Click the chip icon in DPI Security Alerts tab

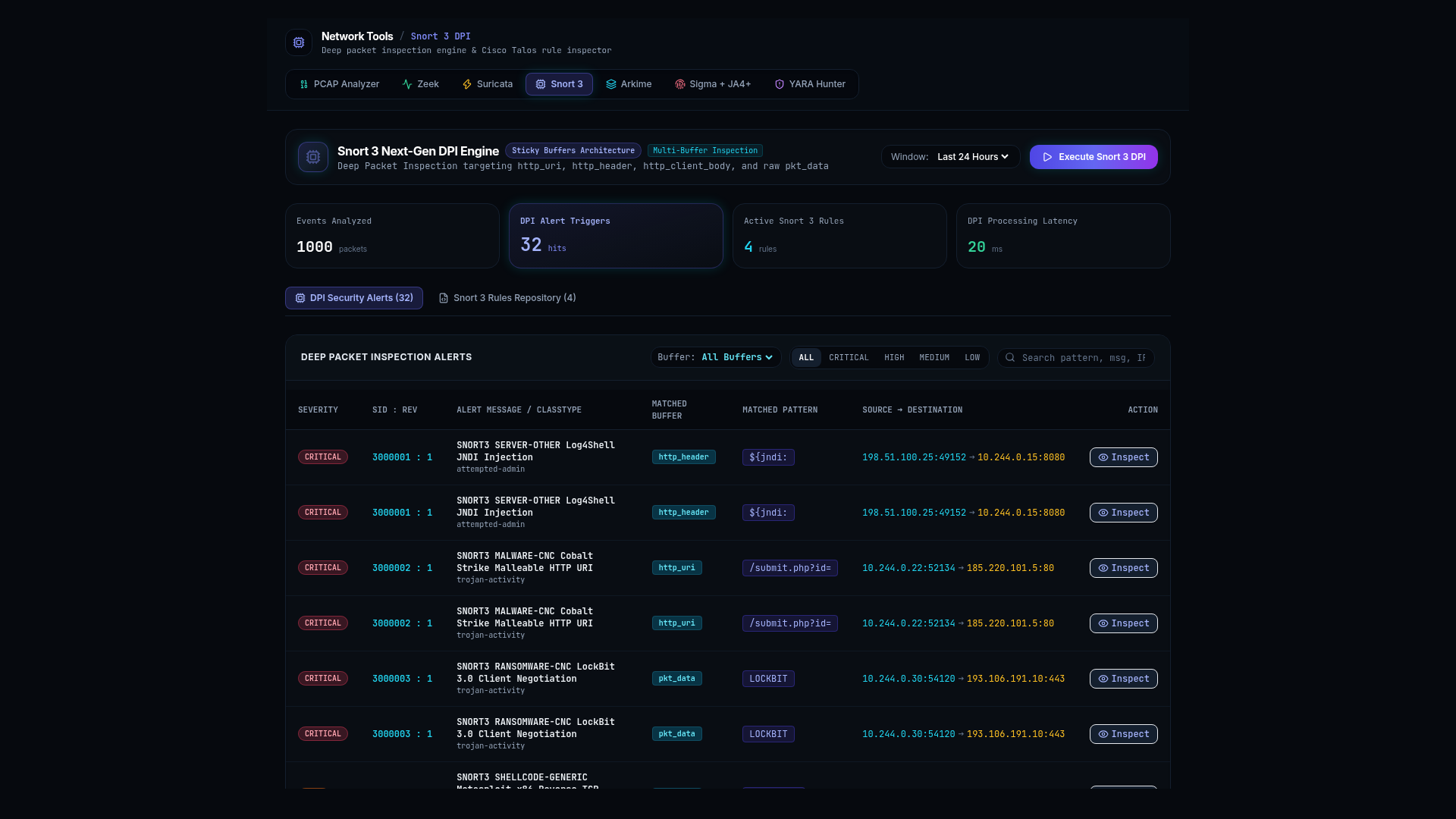pos(300,298)
